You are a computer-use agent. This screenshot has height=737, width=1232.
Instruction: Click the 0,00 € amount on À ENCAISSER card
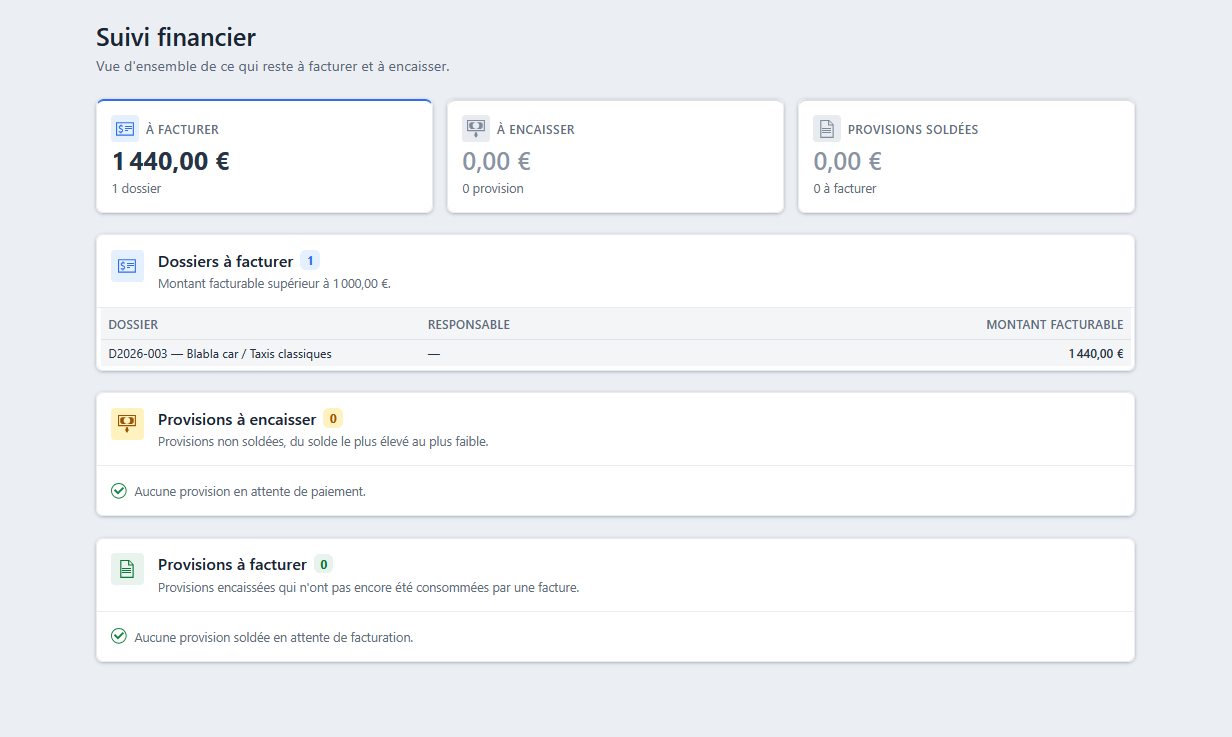[x=496, y=161]
